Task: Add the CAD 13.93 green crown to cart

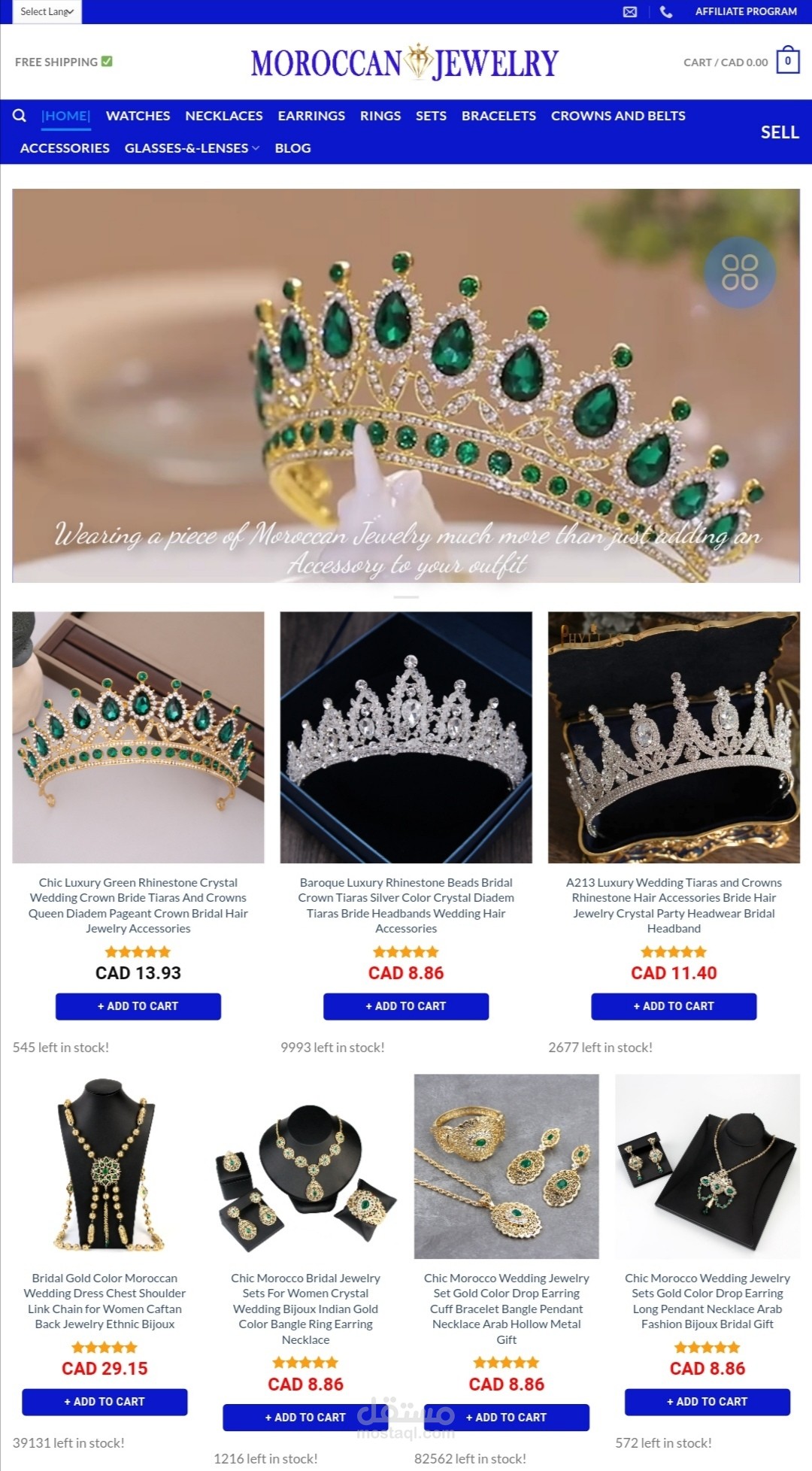Action: pos(138,1006)
